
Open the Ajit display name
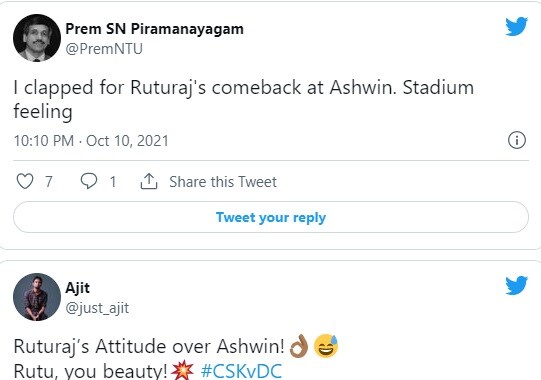78,288
